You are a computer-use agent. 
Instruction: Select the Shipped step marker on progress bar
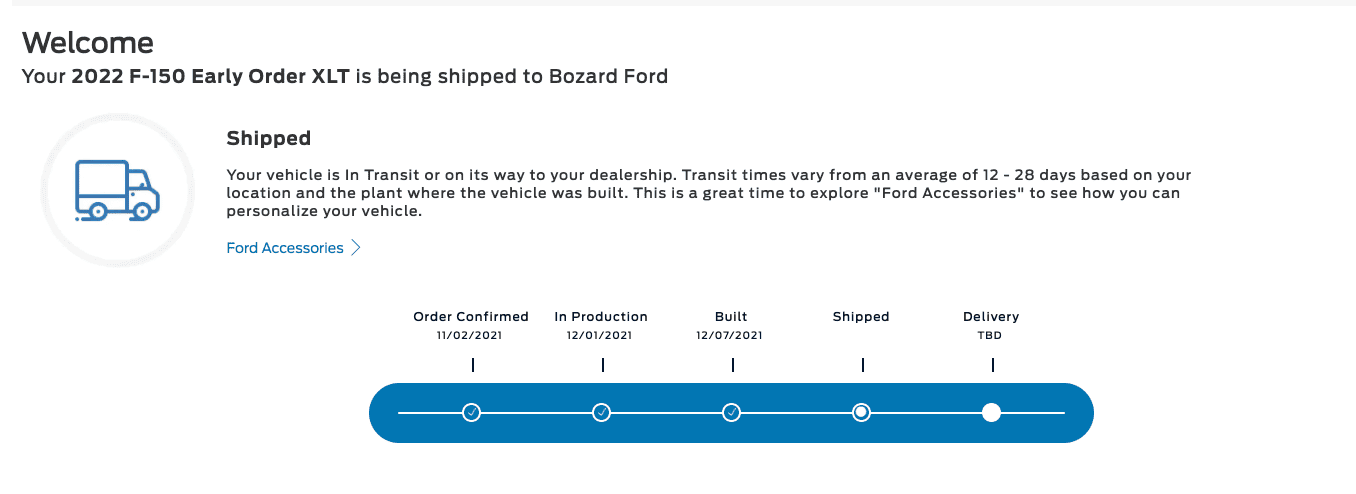click(861, 412)
